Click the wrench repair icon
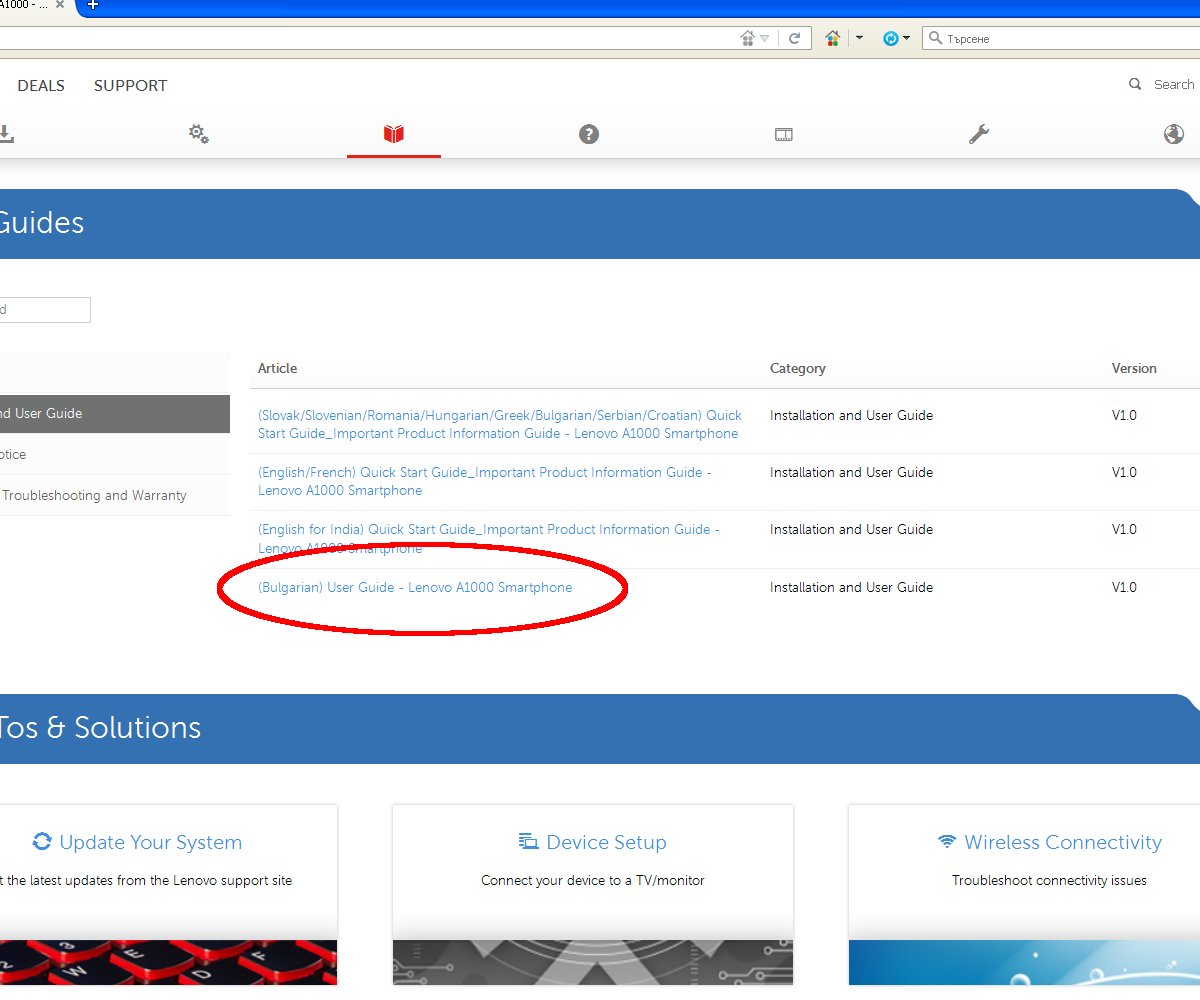This screenshot has height=1000, width=1200. (979, 134)
